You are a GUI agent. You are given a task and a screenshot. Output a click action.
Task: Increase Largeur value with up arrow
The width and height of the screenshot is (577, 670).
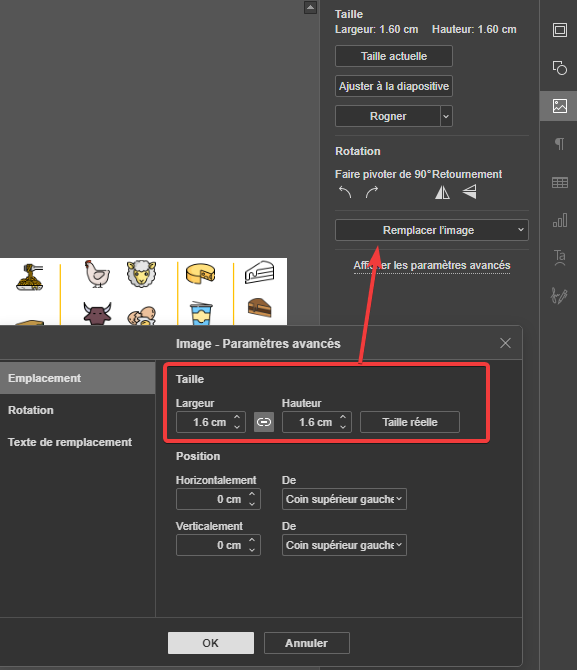pyautogui.click(x=237, y=417)
